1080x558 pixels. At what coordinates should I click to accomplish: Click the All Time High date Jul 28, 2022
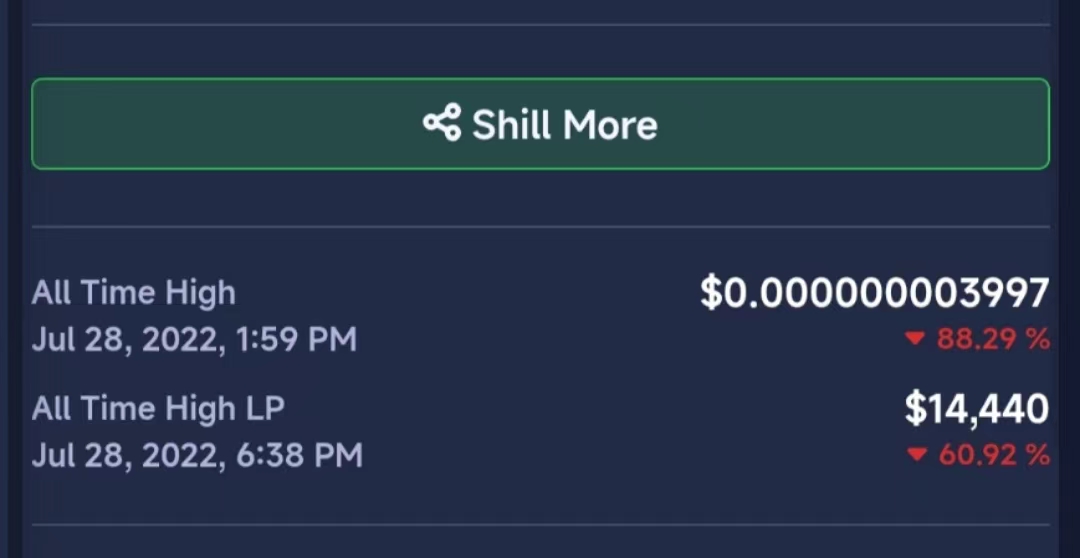tap(126, 340)
